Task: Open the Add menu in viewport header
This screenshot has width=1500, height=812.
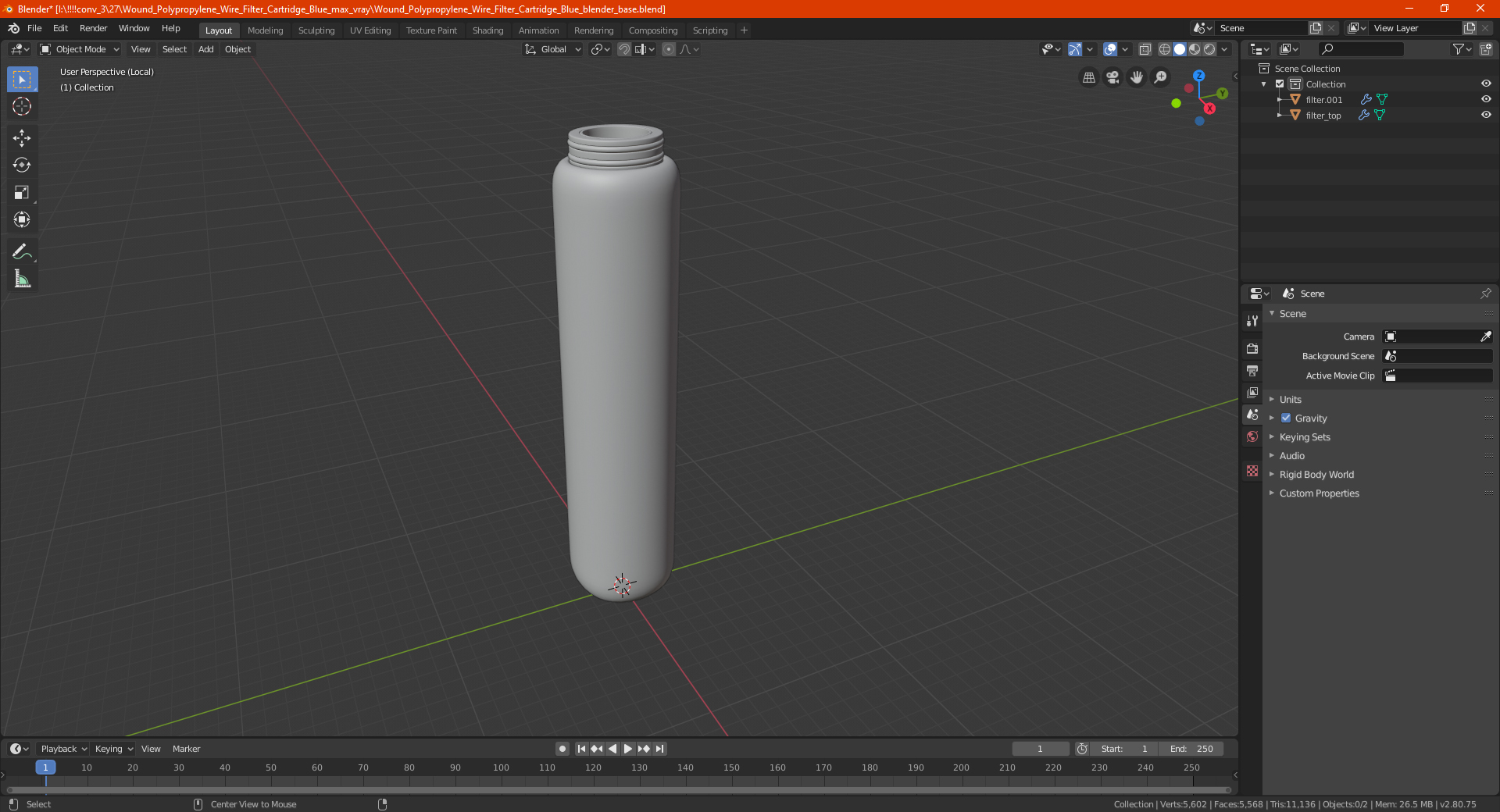Action: (x=205, y=49)
